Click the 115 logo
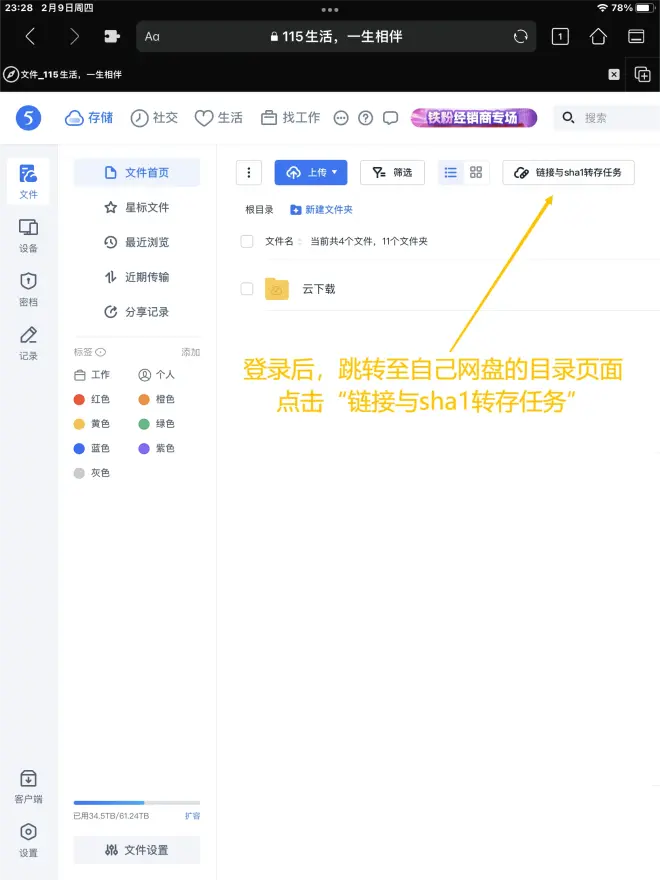 pos(28,118)
